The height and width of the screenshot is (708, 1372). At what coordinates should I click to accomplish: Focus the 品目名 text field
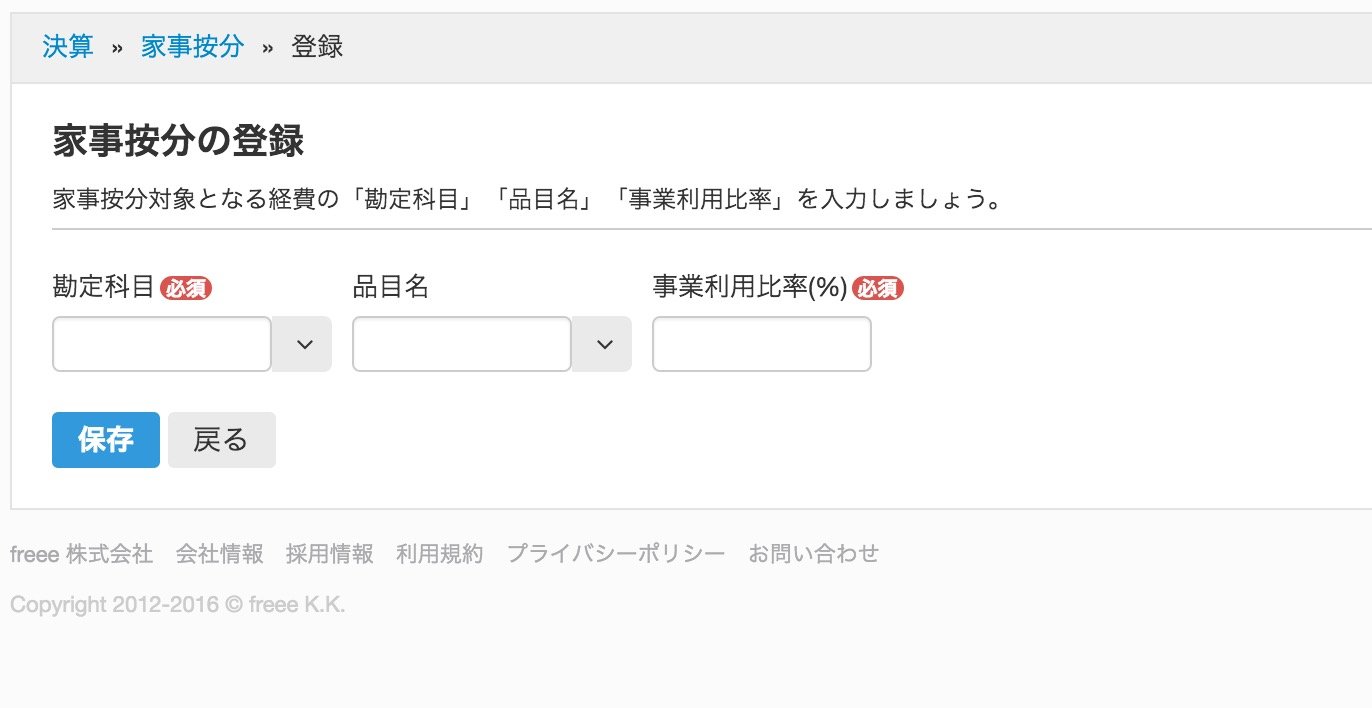click(x=462, y=344)
